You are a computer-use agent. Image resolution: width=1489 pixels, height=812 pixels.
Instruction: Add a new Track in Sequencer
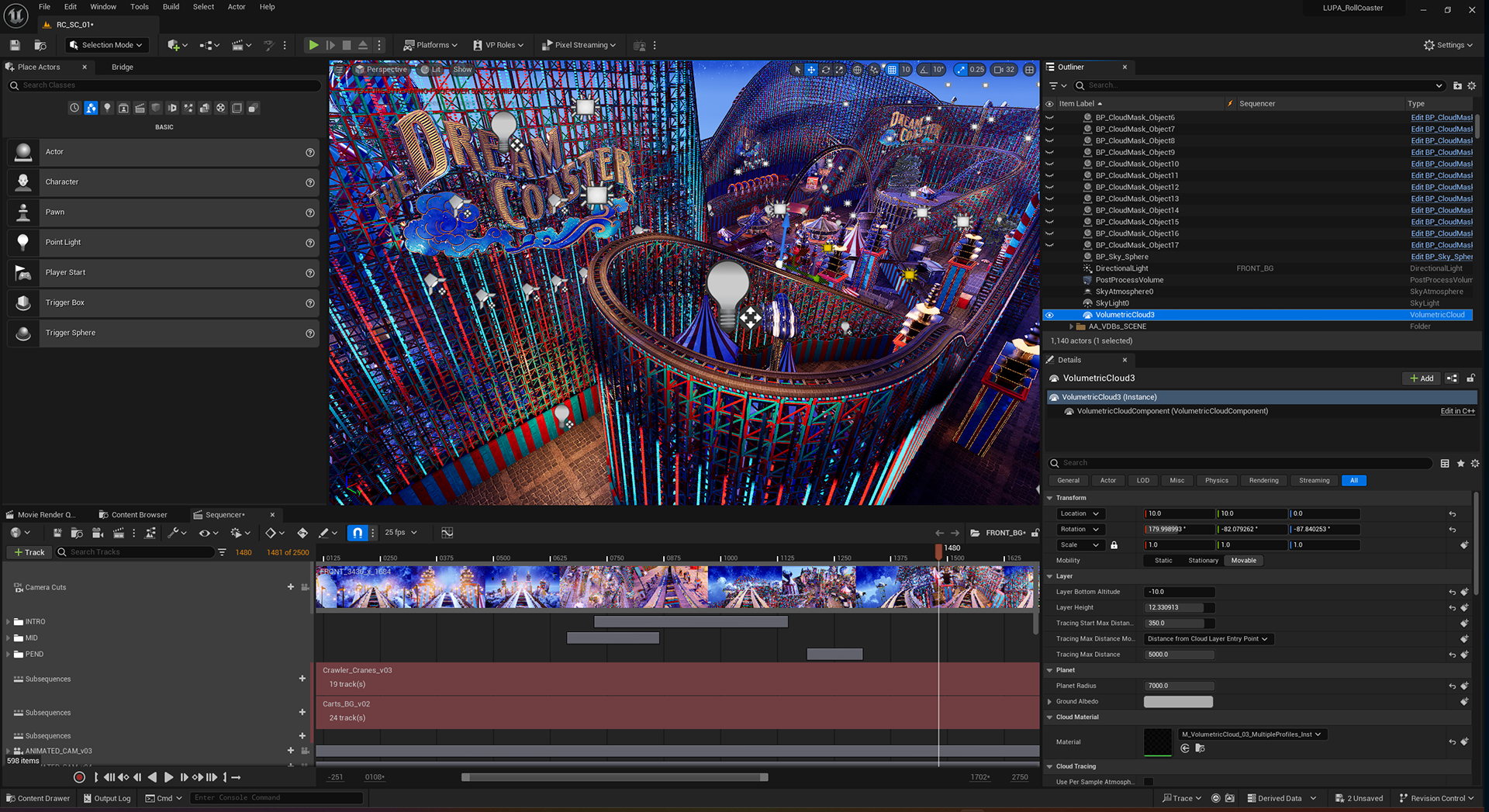[x=29, y=552]
